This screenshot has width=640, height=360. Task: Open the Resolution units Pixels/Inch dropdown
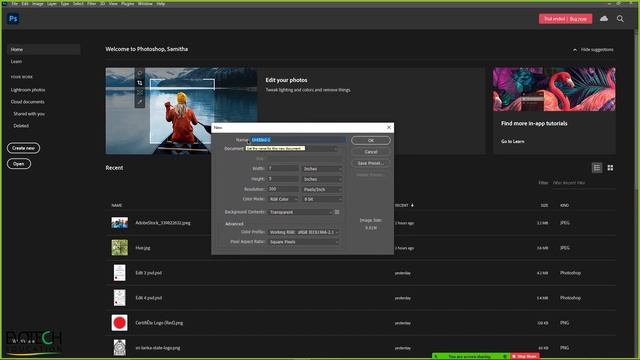322,189
